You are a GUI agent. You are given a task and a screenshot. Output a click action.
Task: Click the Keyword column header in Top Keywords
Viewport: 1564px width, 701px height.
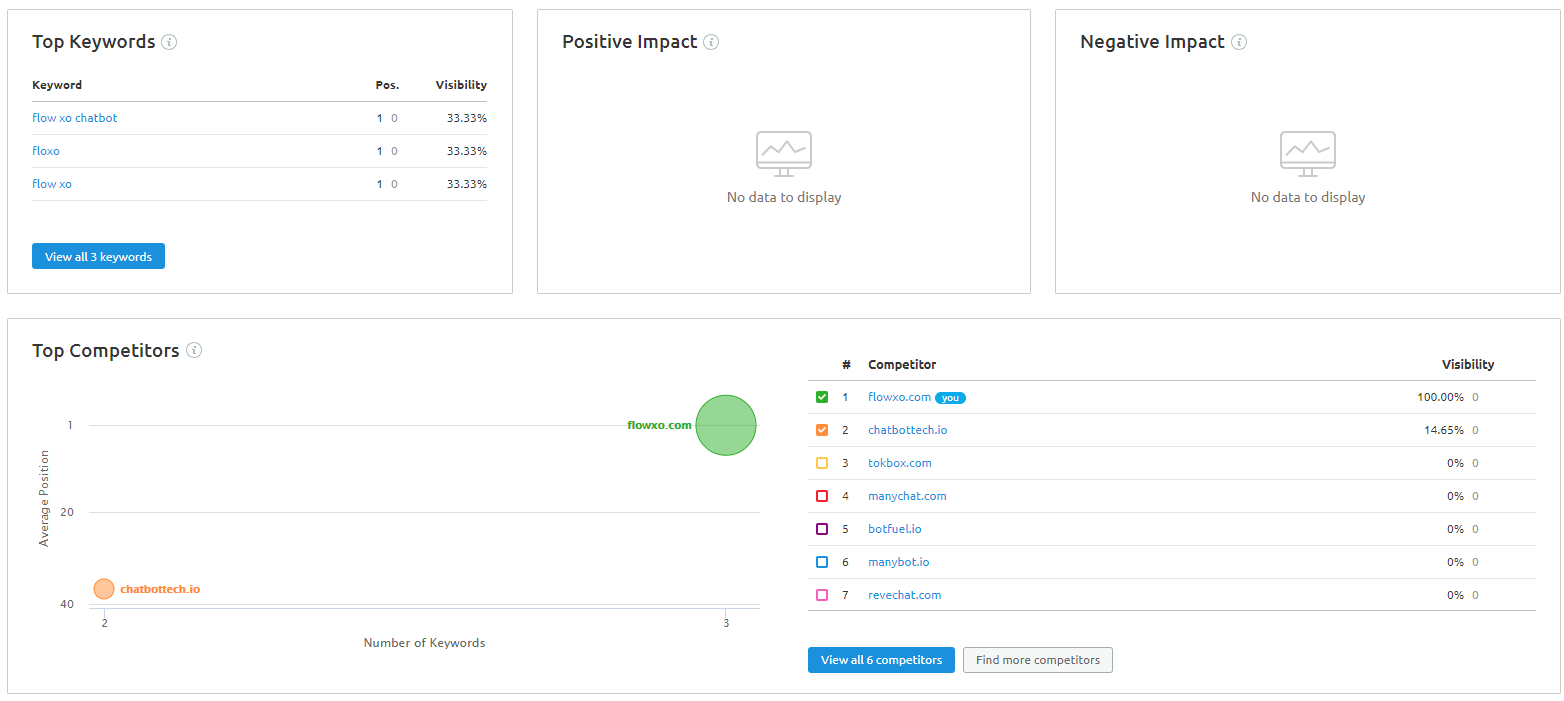[x=57, y=85]
